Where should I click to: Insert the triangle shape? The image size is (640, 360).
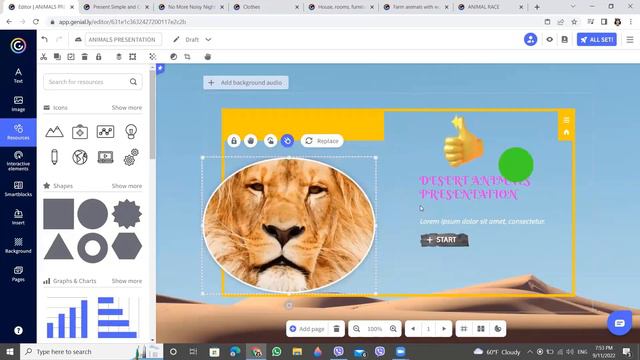(x=59, y=247)
